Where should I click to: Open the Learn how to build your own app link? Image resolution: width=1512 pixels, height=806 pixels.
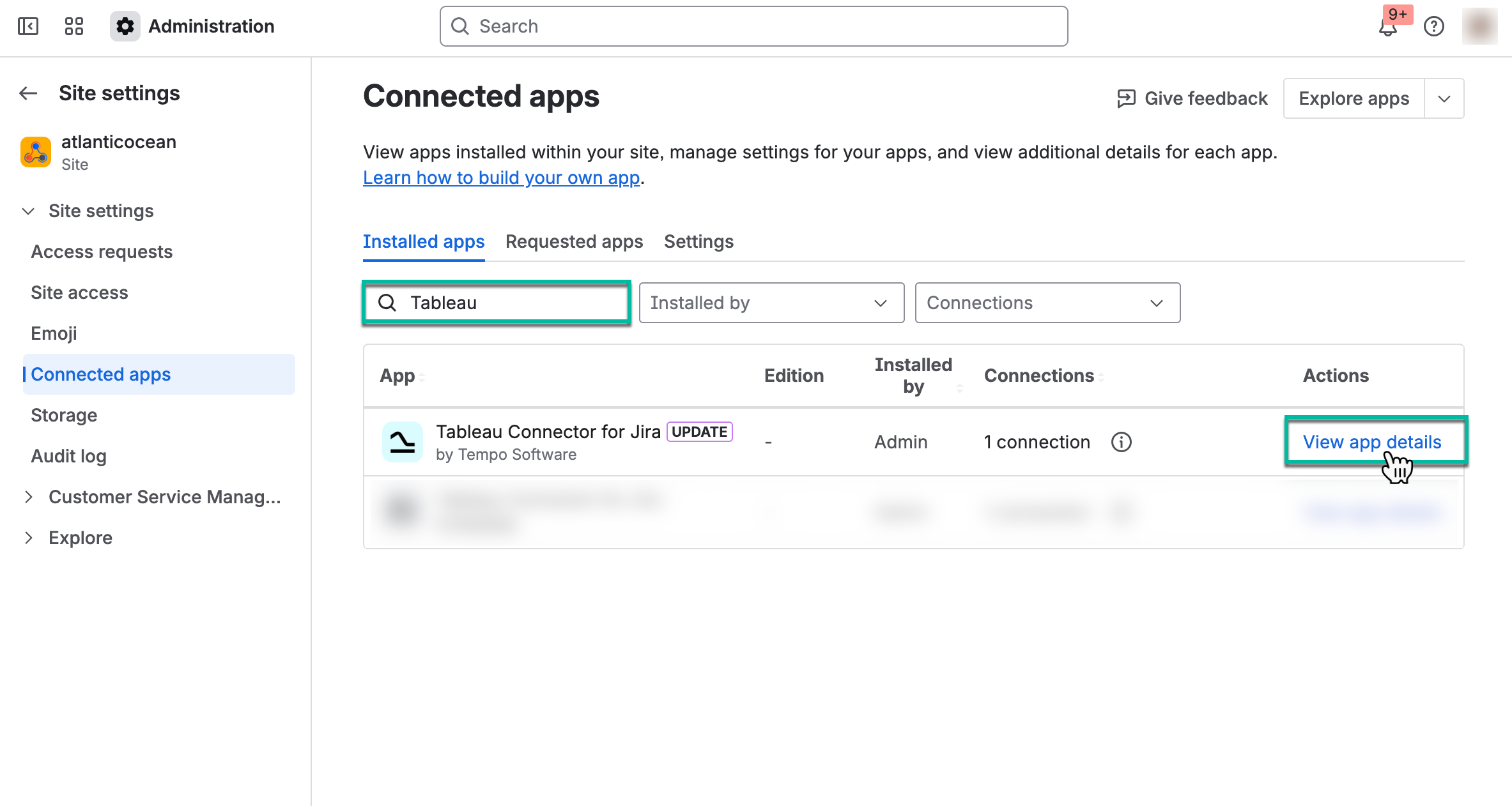pos(501,178)
